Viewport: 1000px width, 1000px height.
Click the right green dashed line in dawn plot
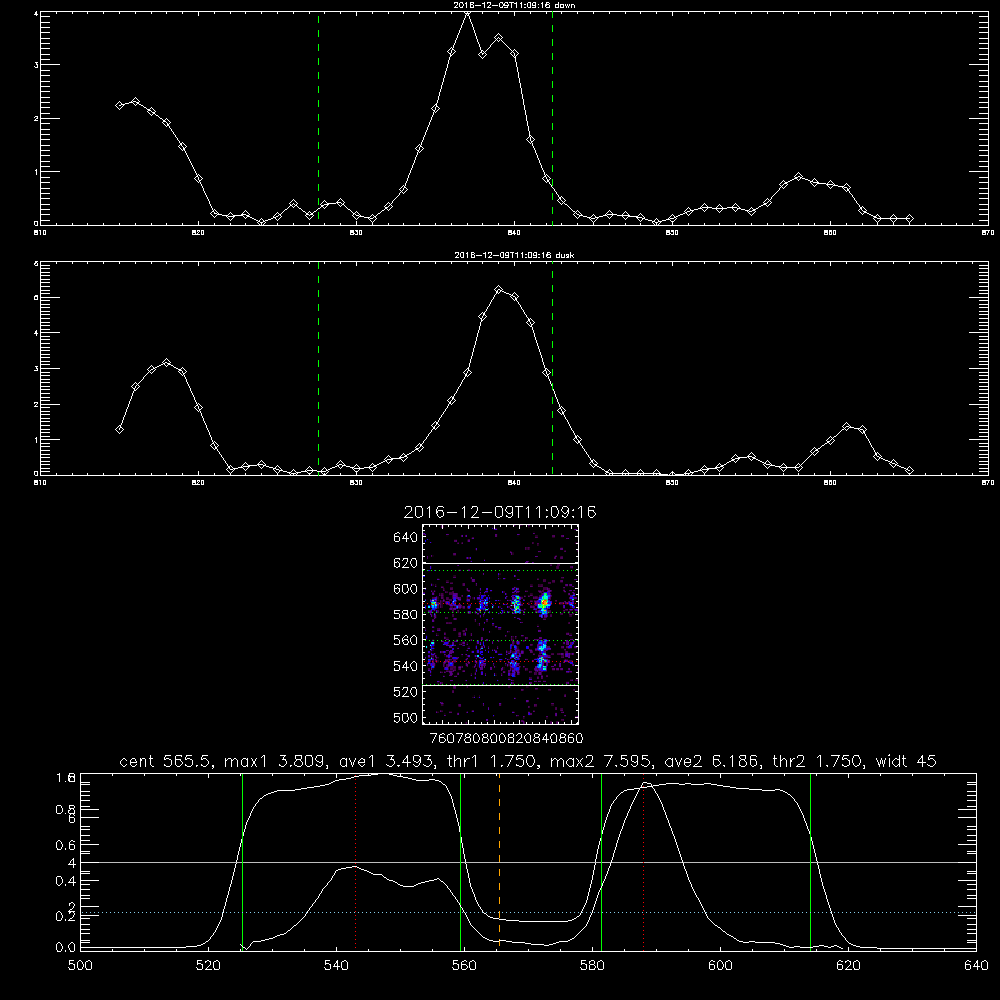552,118
